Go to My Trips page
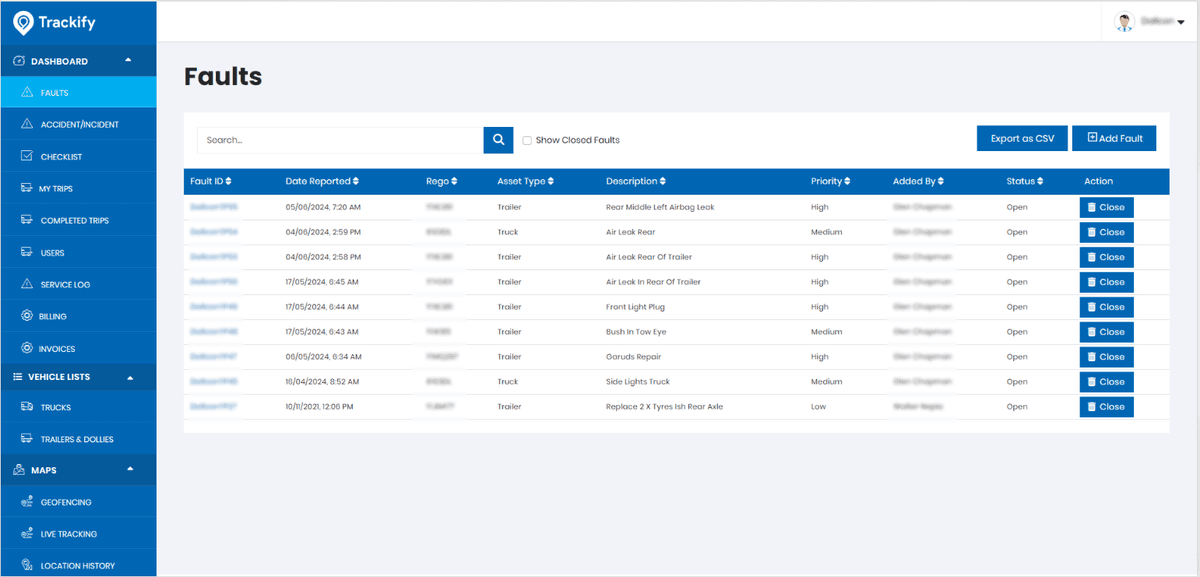The width and height of the screenshot is (1200, 577). click(56, 189)
